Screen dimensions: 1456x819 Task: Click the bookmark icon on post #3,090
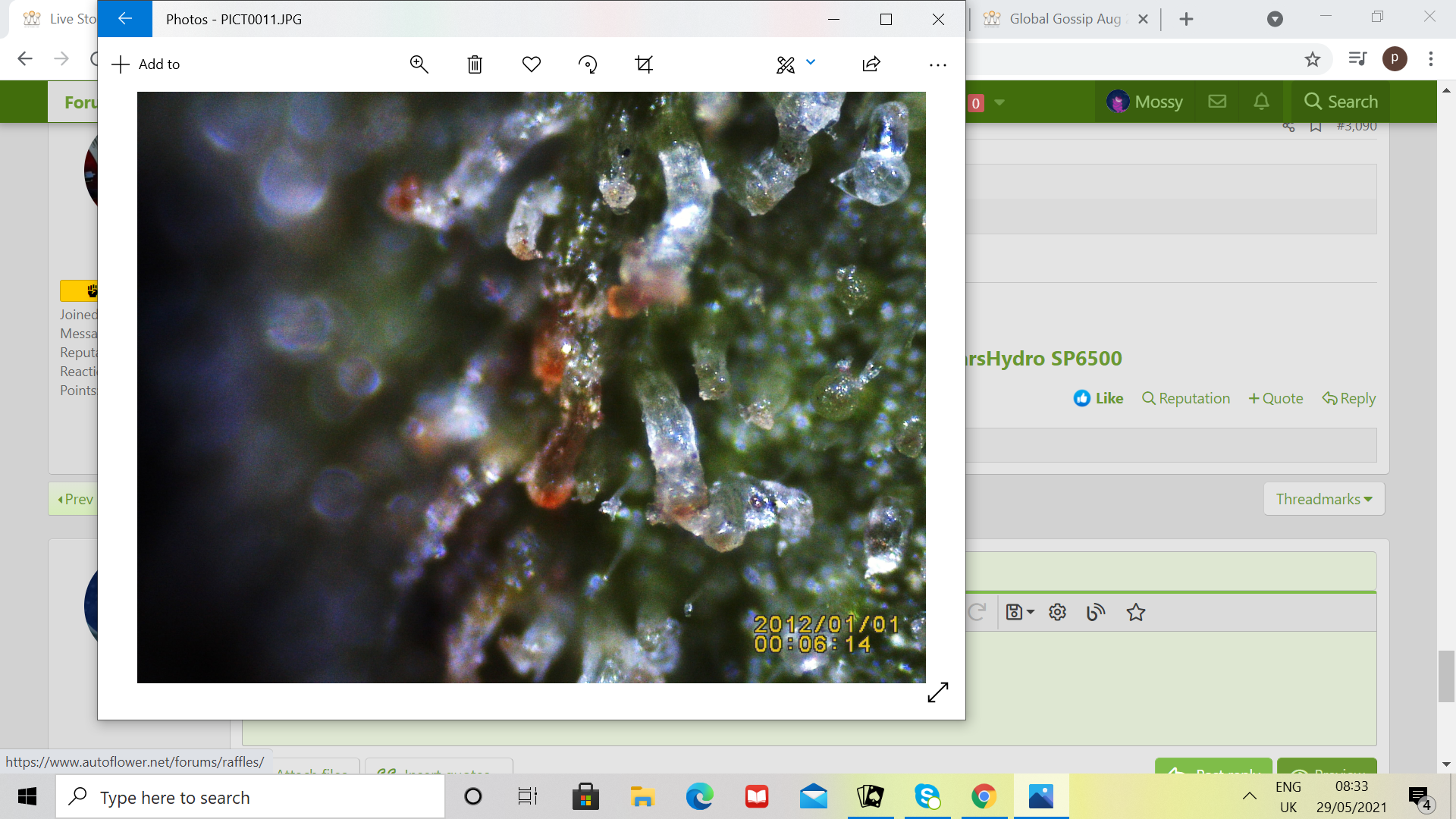[1316, 127]
